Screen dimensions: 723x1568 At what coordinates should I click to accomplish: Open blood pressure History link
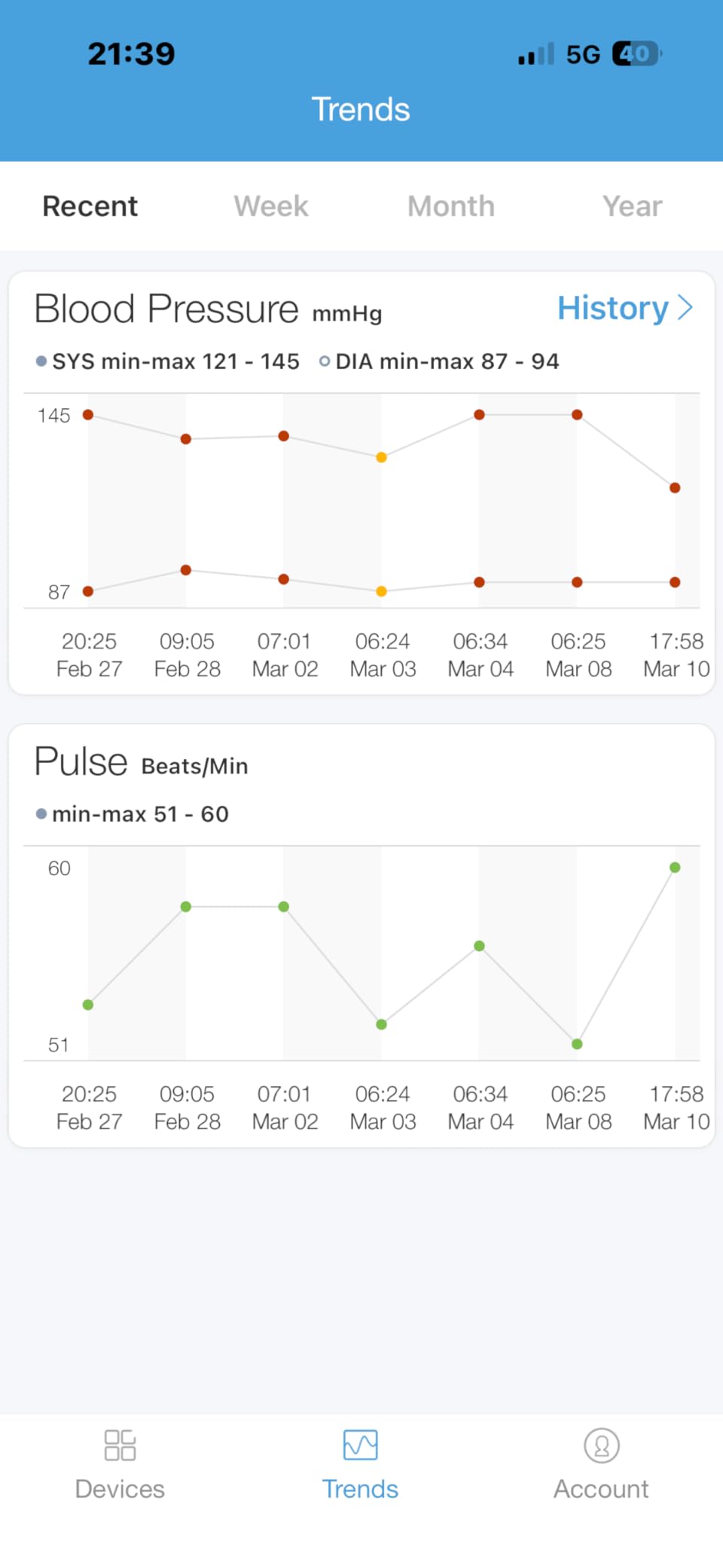[x=612, y=308]
